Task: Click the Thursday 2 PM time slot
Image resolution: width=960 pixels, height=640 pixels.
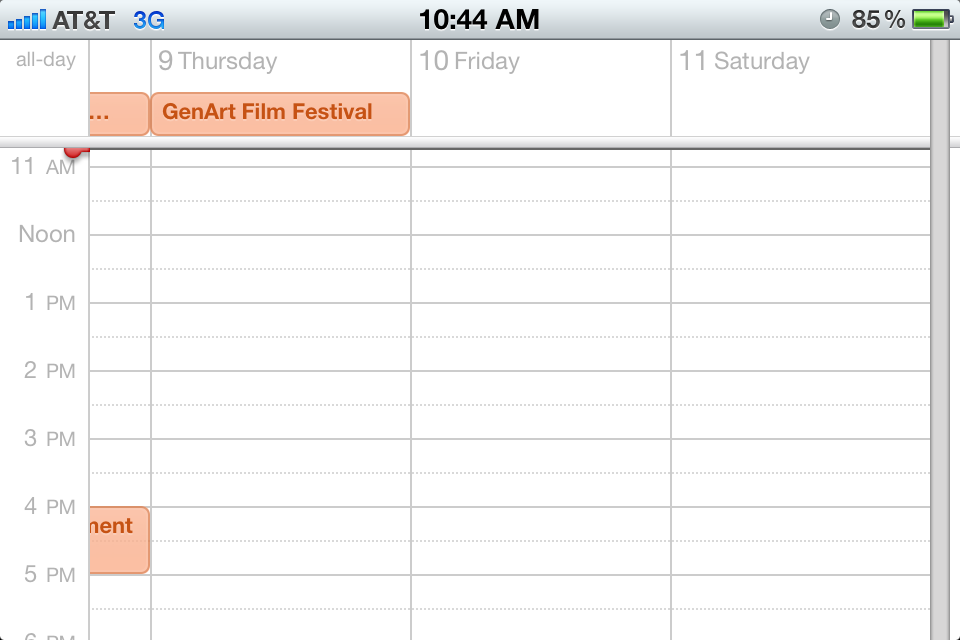Action: click(x=280, y=388)
